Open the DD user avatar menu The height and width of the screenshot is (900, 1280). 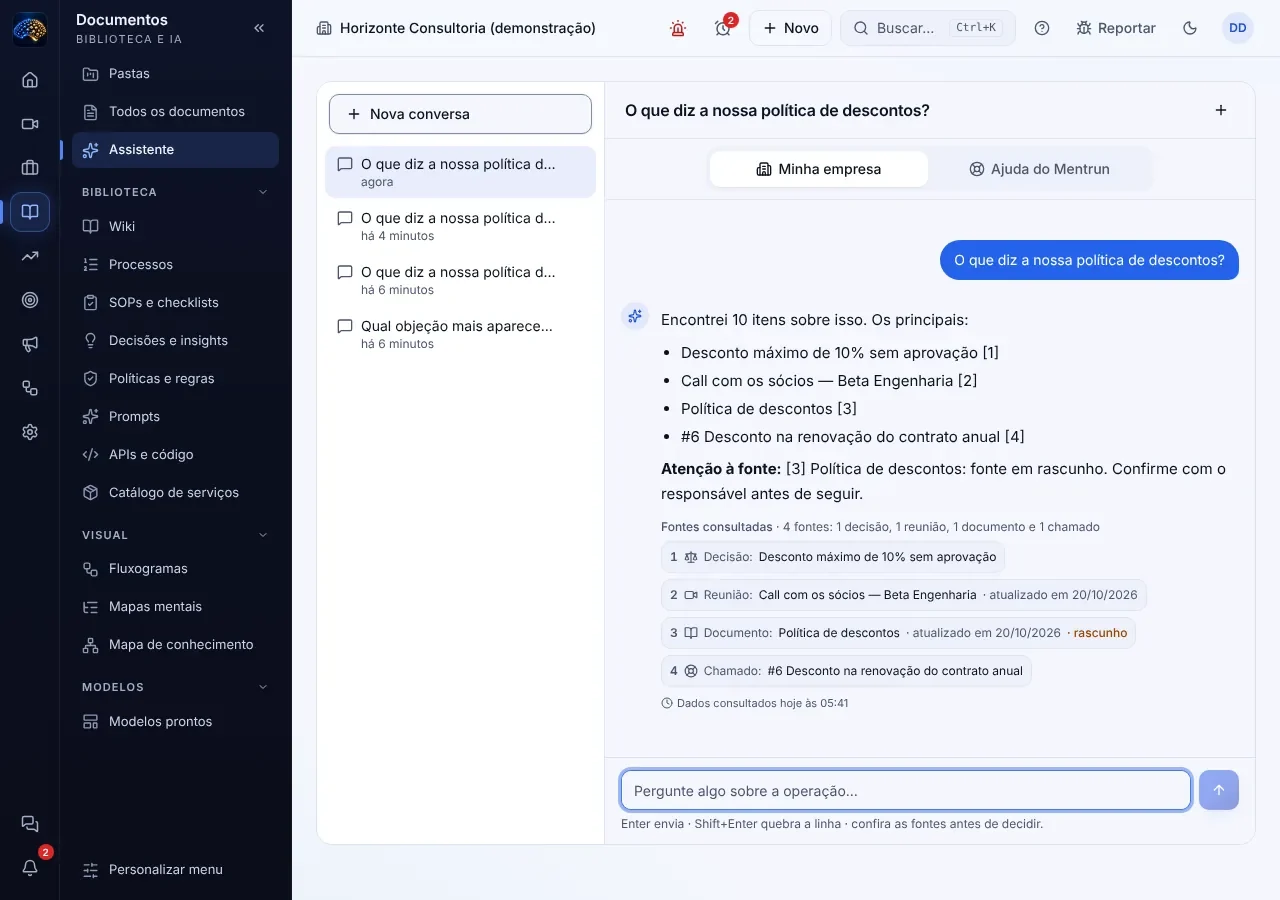(1238, 28)
